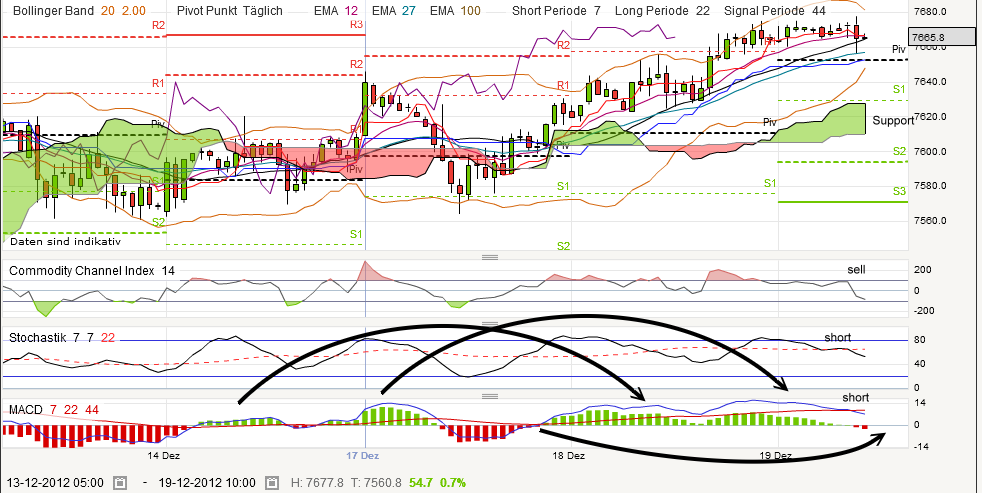The height and width of the screenshot is (493, 982).
Task: Select the Stochastik 7 7 22 title
Action: 62,338
